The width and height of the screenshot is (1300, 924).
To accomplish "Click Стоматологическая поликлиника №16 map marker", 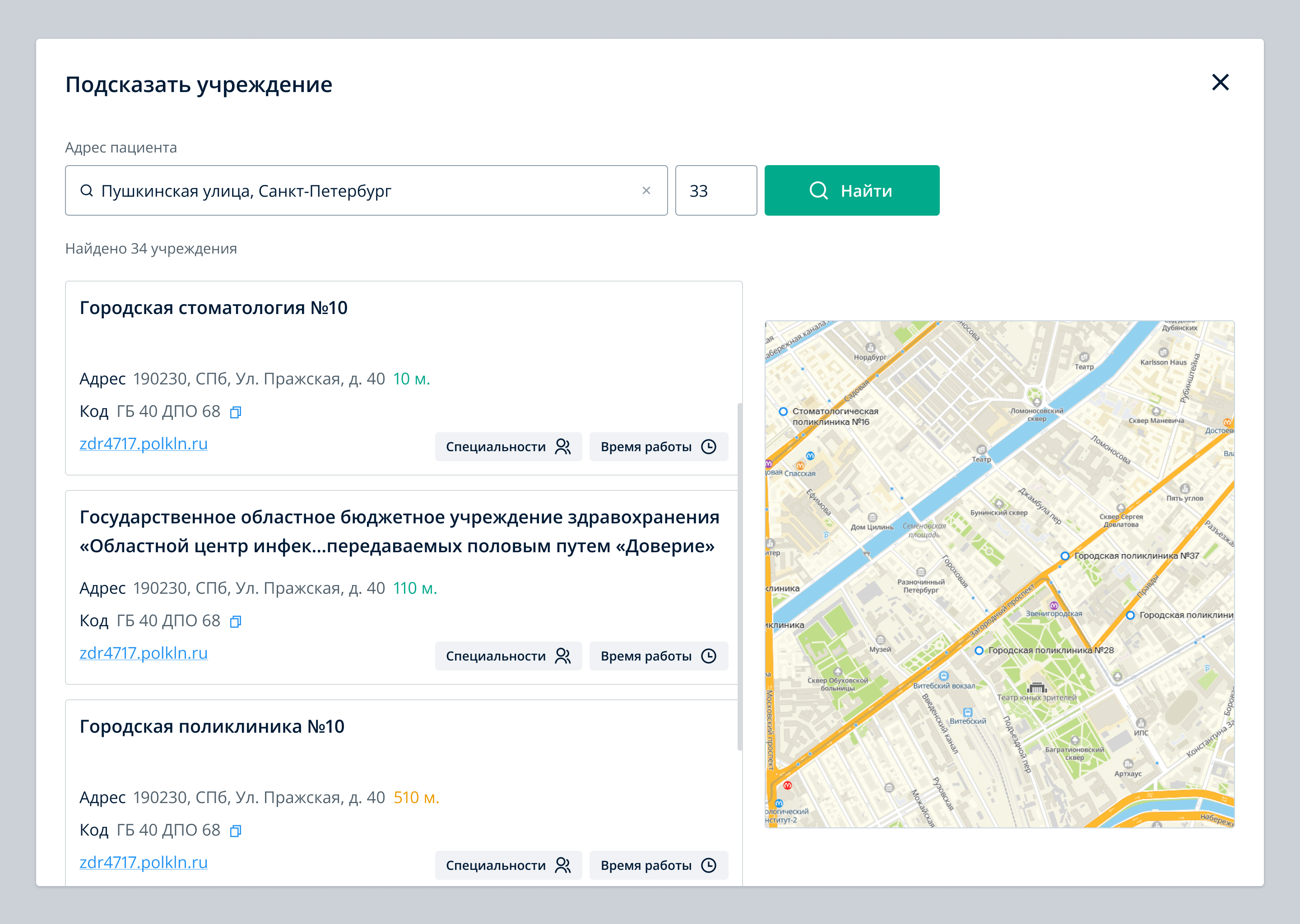I will (783, 411).
